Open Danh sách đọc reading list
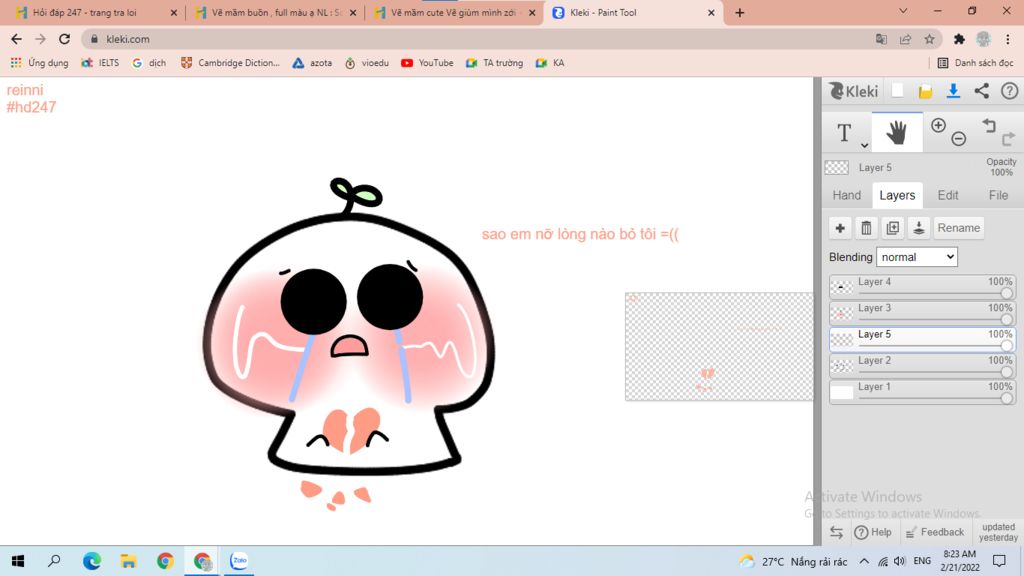 click(x=975, y=63)
